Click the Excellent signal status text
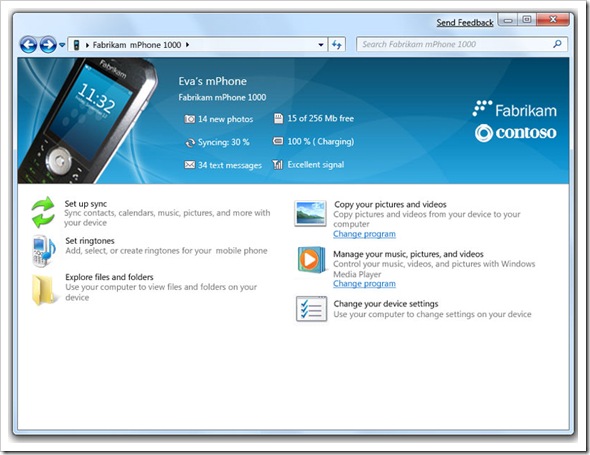Screen dimensions: 590x455 tap(316, 164)
